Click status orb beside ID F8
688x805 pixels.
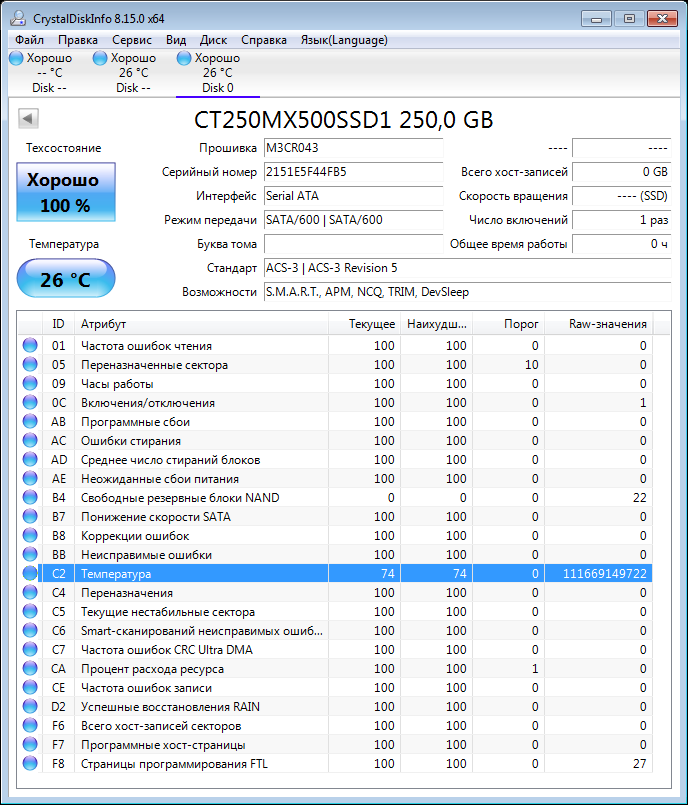[30, 763]
